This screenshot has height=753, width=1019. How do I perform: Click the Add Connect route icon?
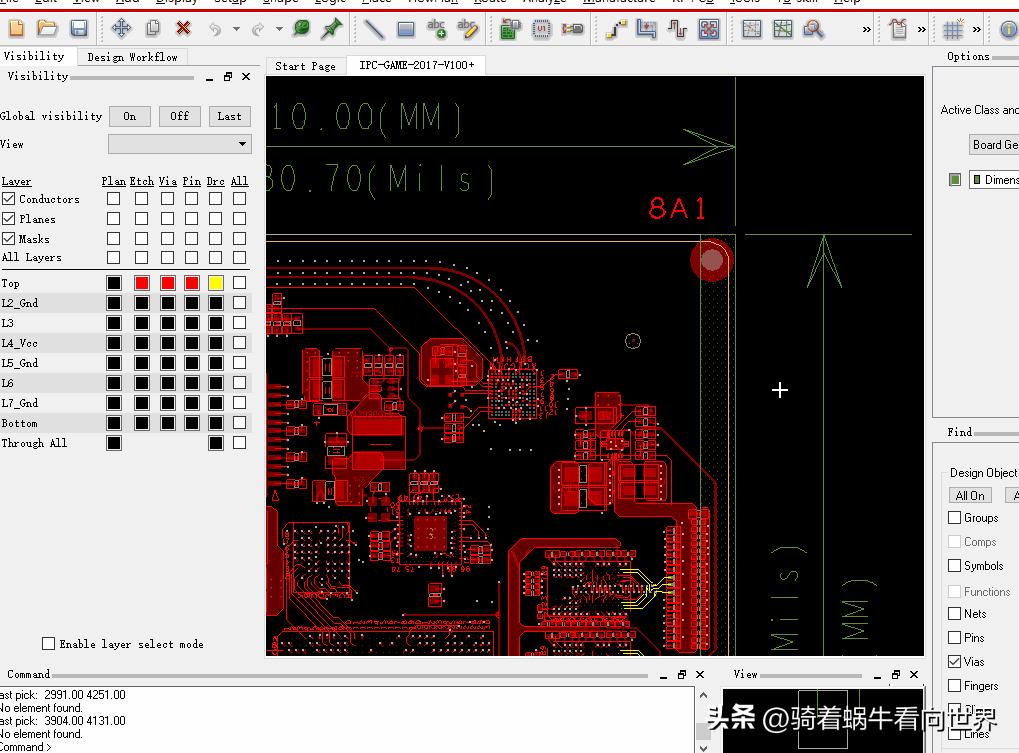coord(616,29)
